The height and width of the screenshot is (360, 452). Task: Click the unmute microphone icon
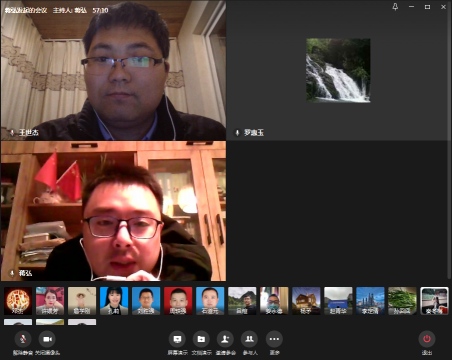pyautogui.click(x=23, y=339)
